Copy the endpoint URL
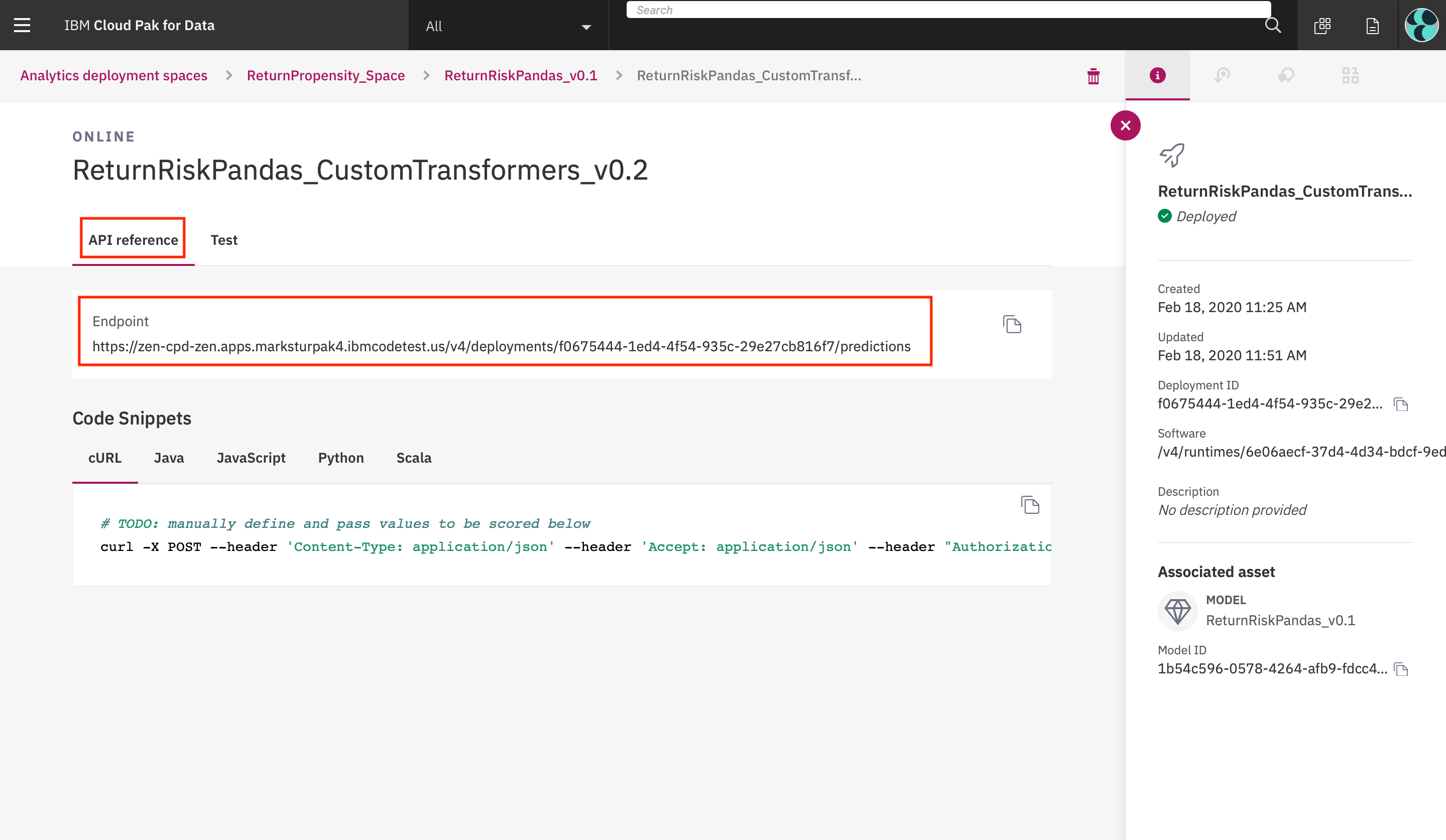The image size is (1446, 840). (1012, 325)
